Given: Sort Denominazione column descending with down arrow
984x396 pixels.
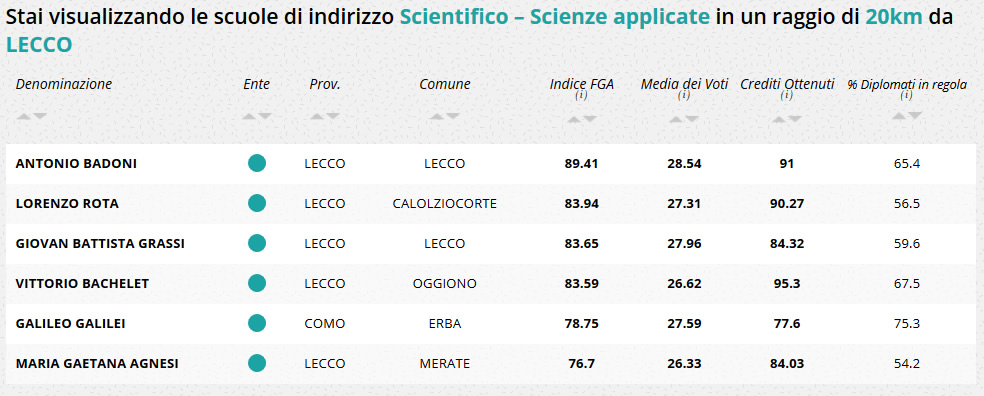Looking at the screenshot, I should [40, 116].
